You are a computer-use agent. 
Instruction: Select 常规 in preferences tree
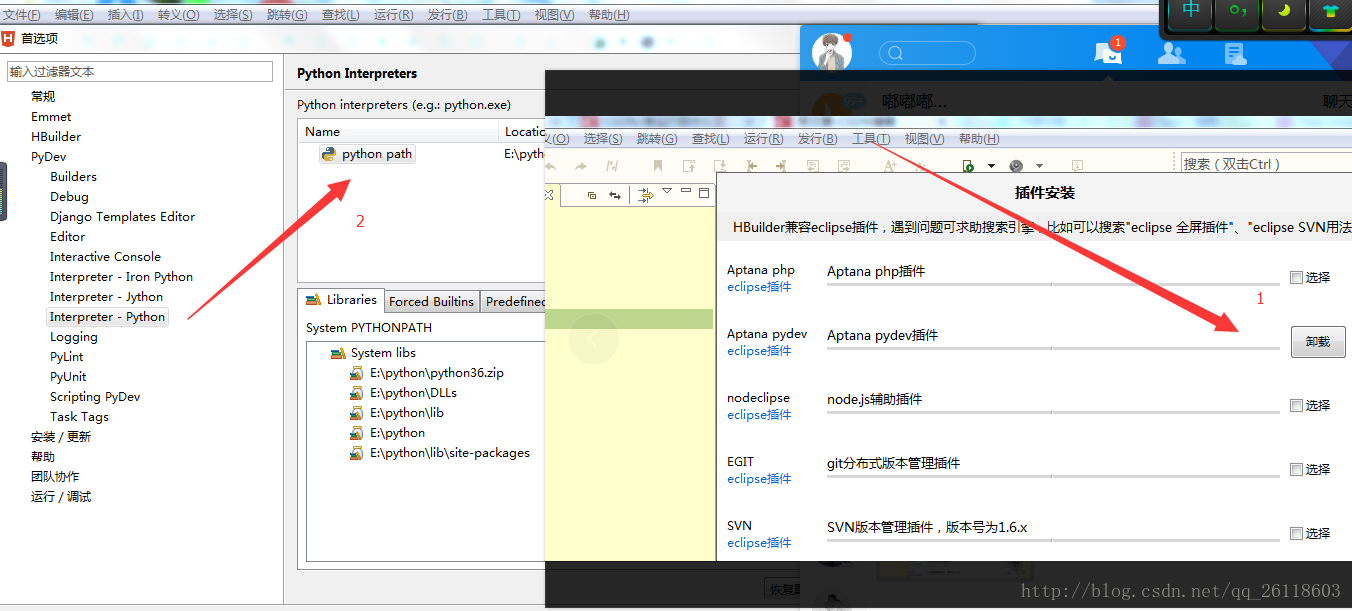[43, 97]
